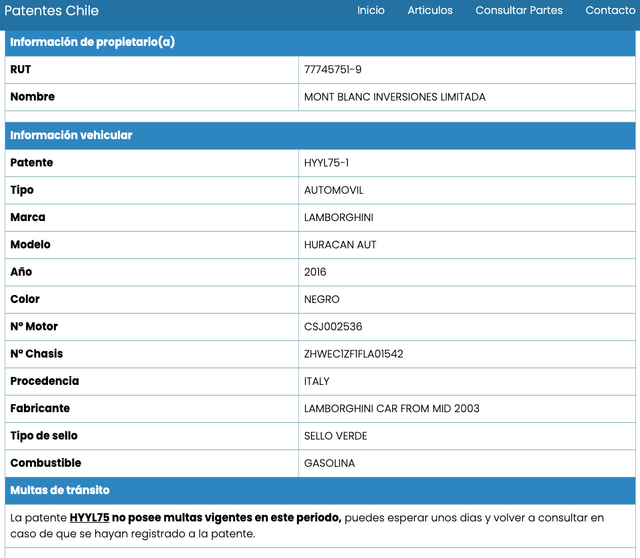Viewport: 640px width, 558px height.
Task: Click the Marca row label
Action: pos(28,218)
